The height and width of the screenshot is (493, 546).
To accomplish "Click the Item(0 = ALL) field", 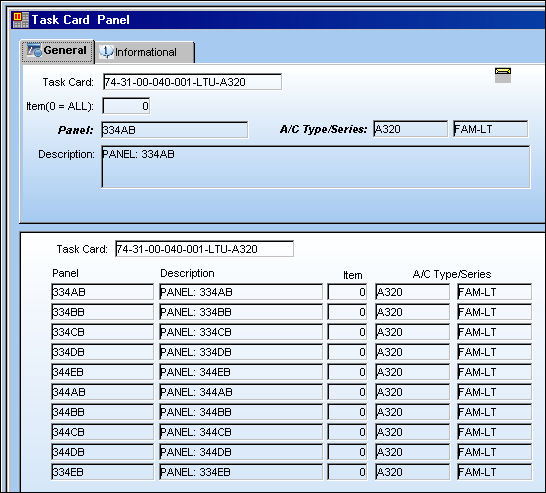I will (126, 106).
